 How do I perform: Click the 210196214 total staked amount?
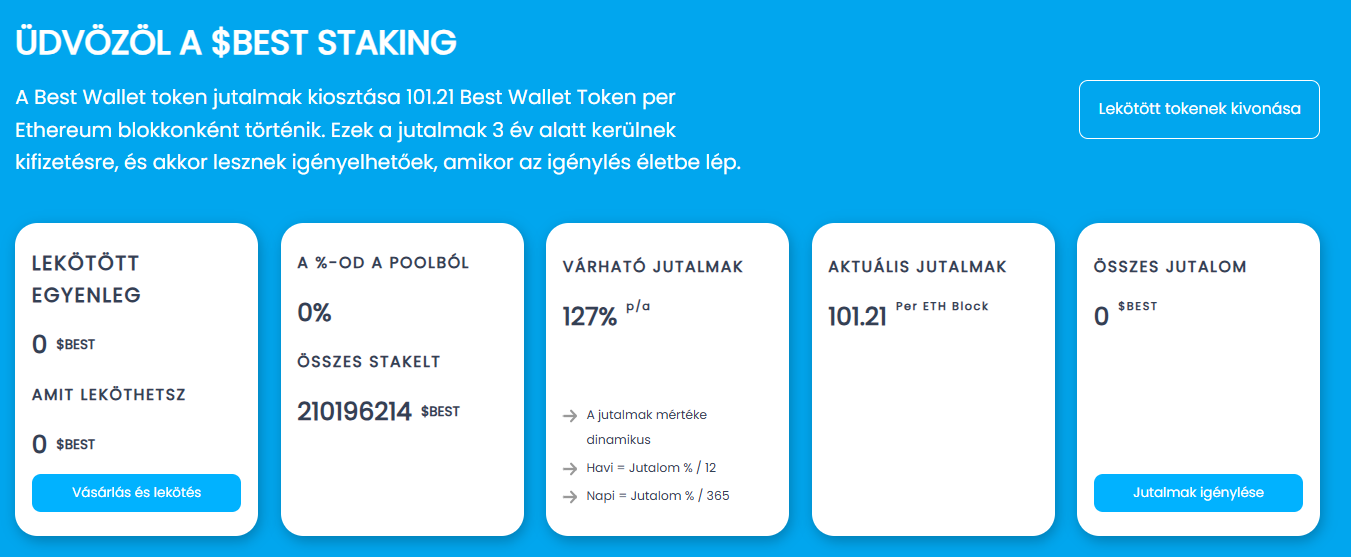point(354,411)
